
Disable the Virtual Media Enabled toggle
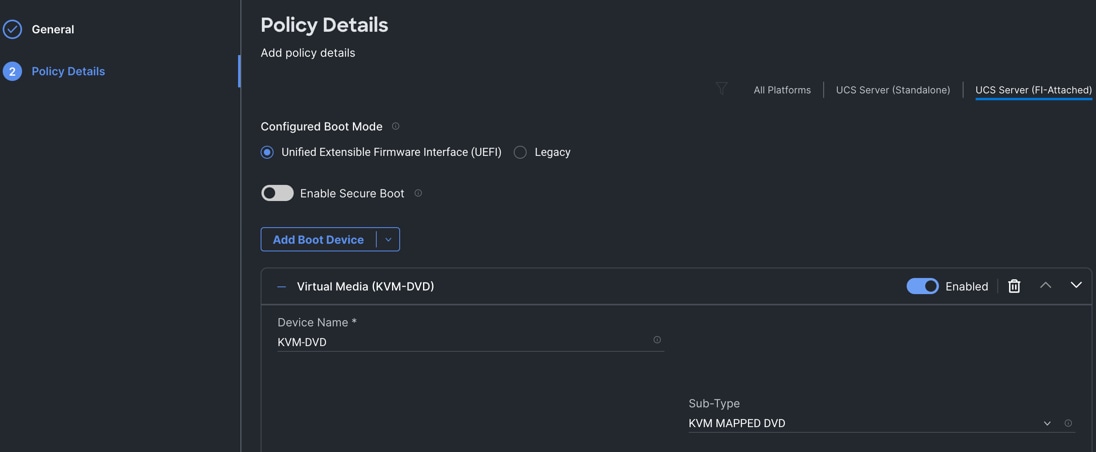pos(922,286)
